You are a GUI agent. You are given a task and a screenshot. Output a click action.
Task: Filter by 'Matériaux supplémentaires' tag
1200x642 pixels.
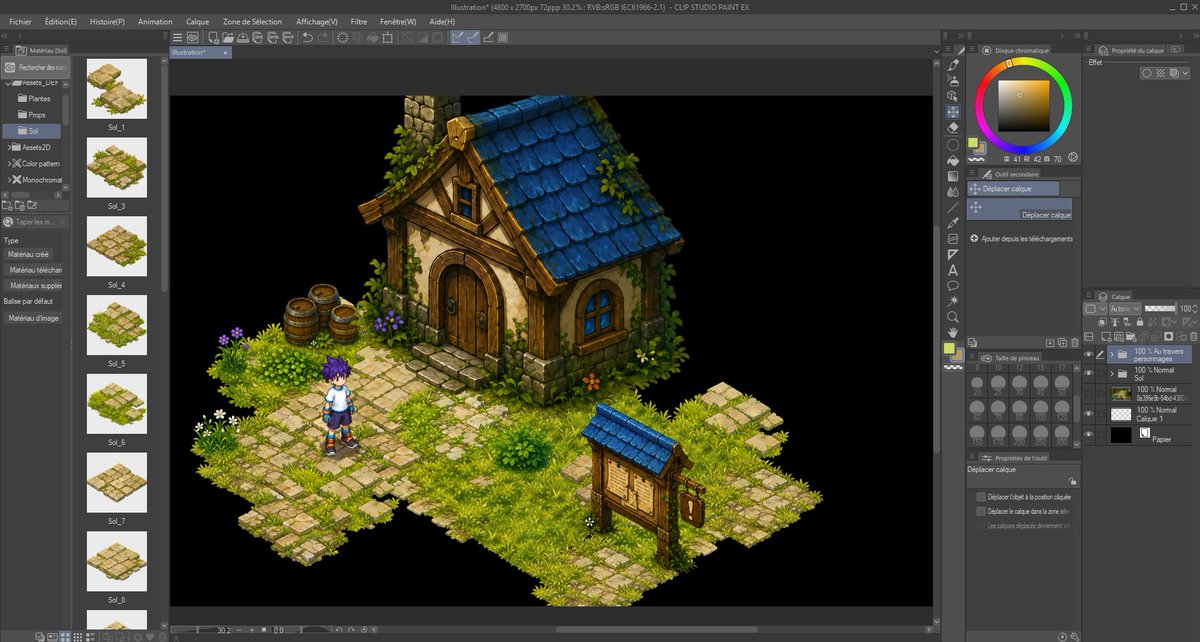(x=35, y=285)
